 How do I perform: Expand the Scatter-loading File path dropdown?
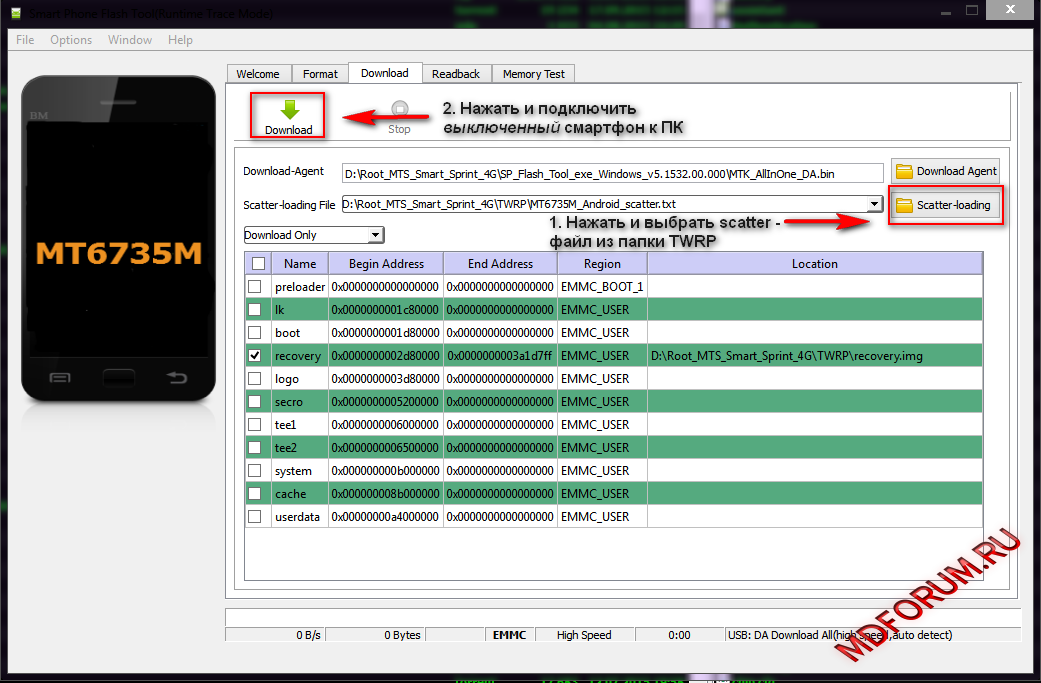pyautogui.click(x=875, y=205)
